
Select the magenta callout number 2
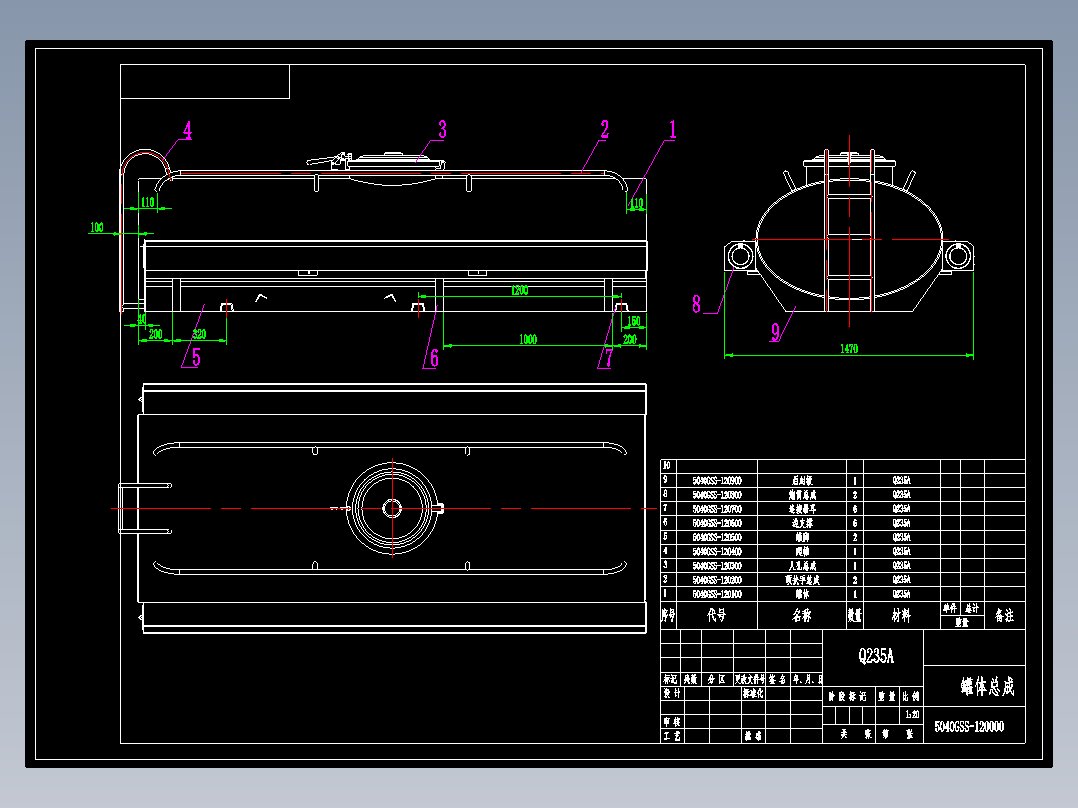pos(604,129)
